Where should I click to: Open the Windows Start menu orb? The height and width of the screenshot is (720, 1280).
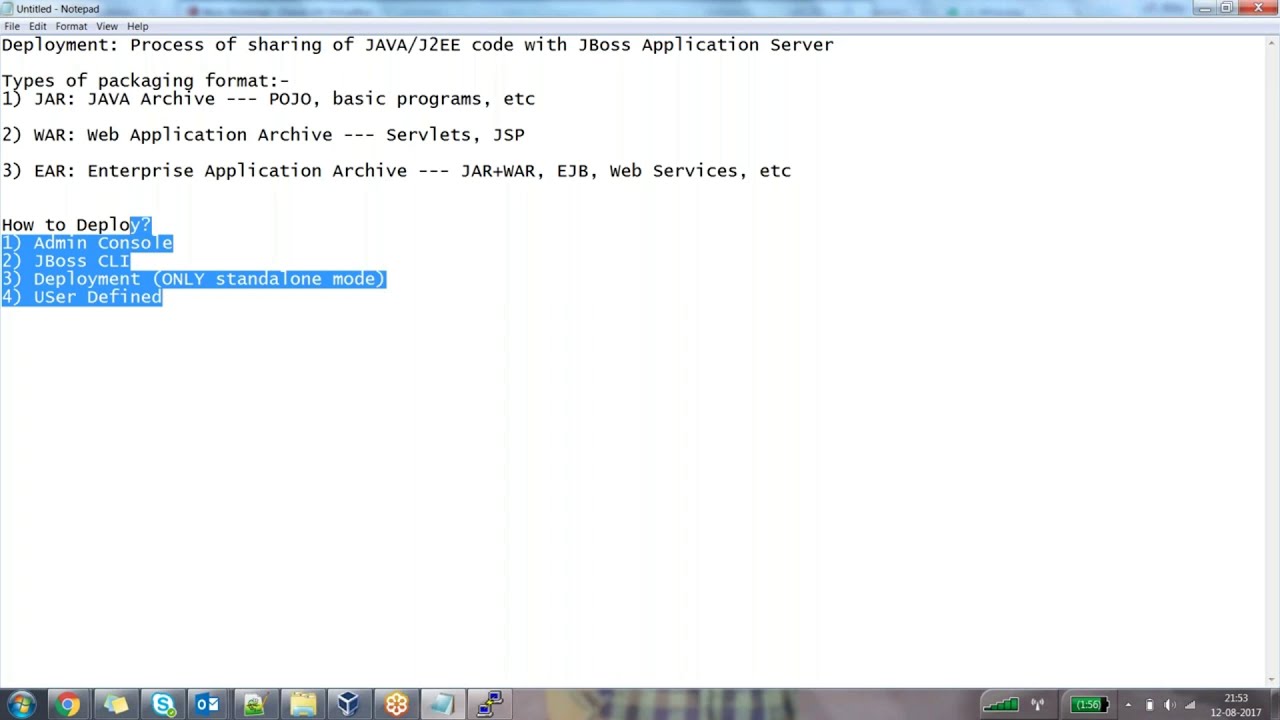(21, 705)
